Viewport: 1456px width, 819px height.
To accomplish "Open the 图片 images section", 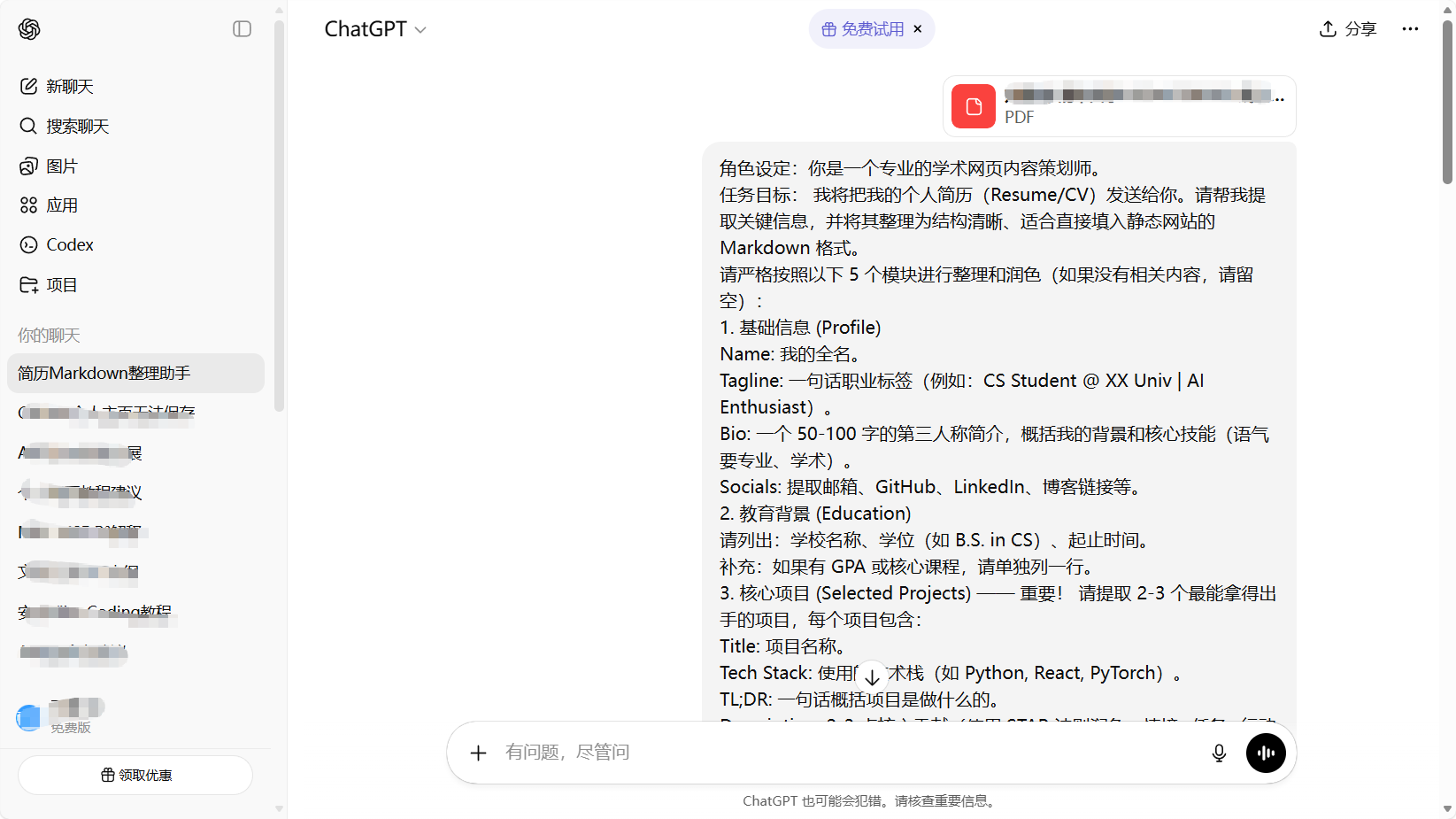I will tap(61, 166).
